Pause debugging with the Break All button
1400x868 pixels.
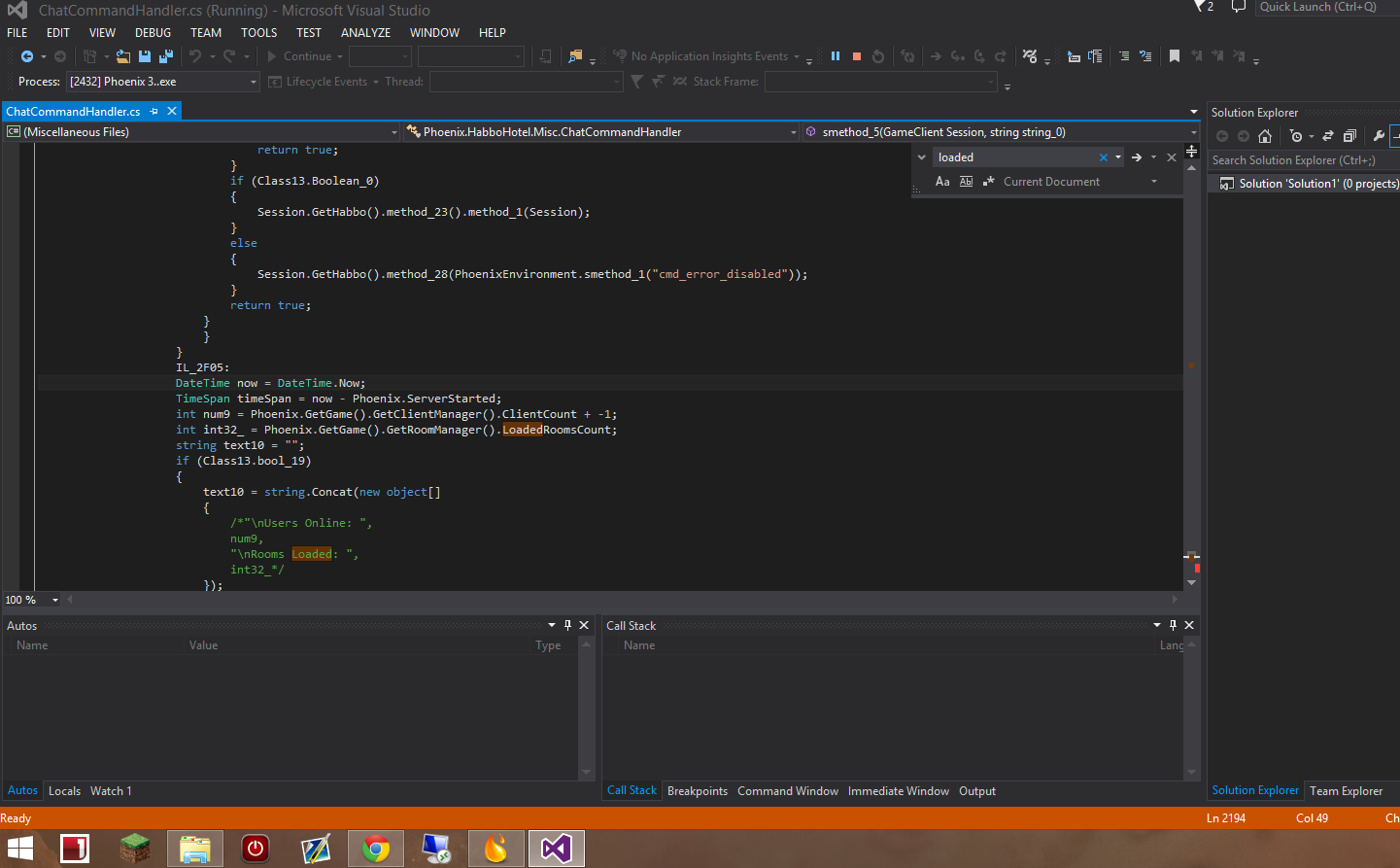(835, 56)
